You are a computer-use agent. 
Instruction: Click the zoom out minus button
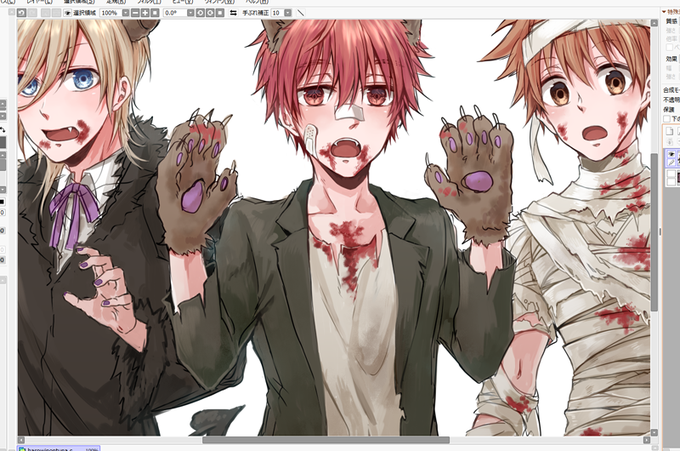click(135, 13)
